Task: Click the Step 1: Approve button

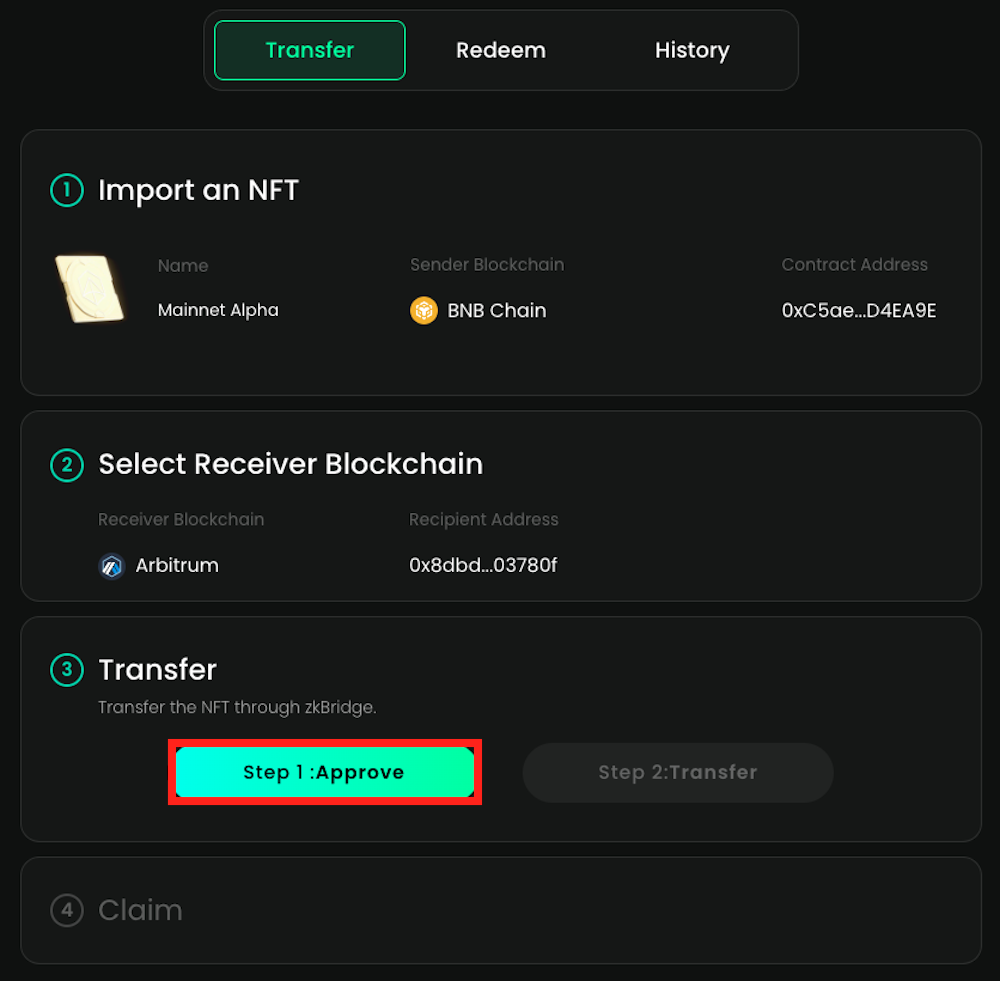Action: 324,772
